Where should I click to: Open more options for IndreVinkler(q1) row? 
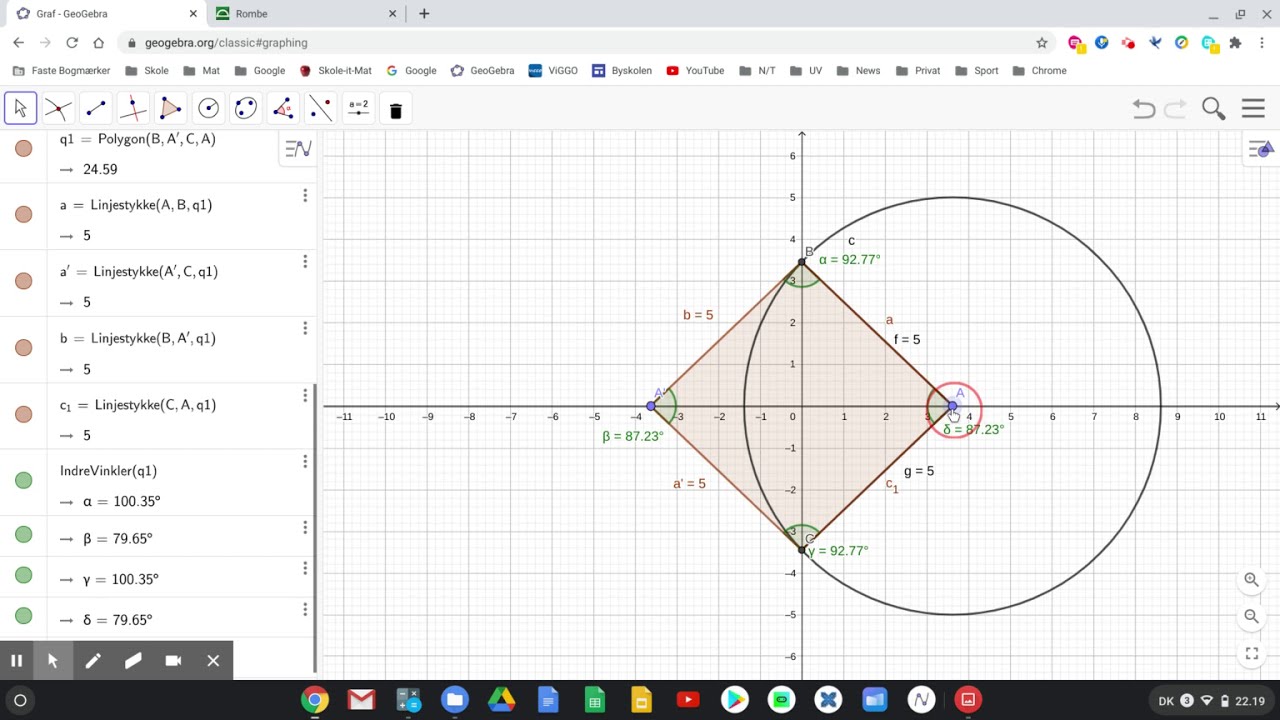coord(305,462)
